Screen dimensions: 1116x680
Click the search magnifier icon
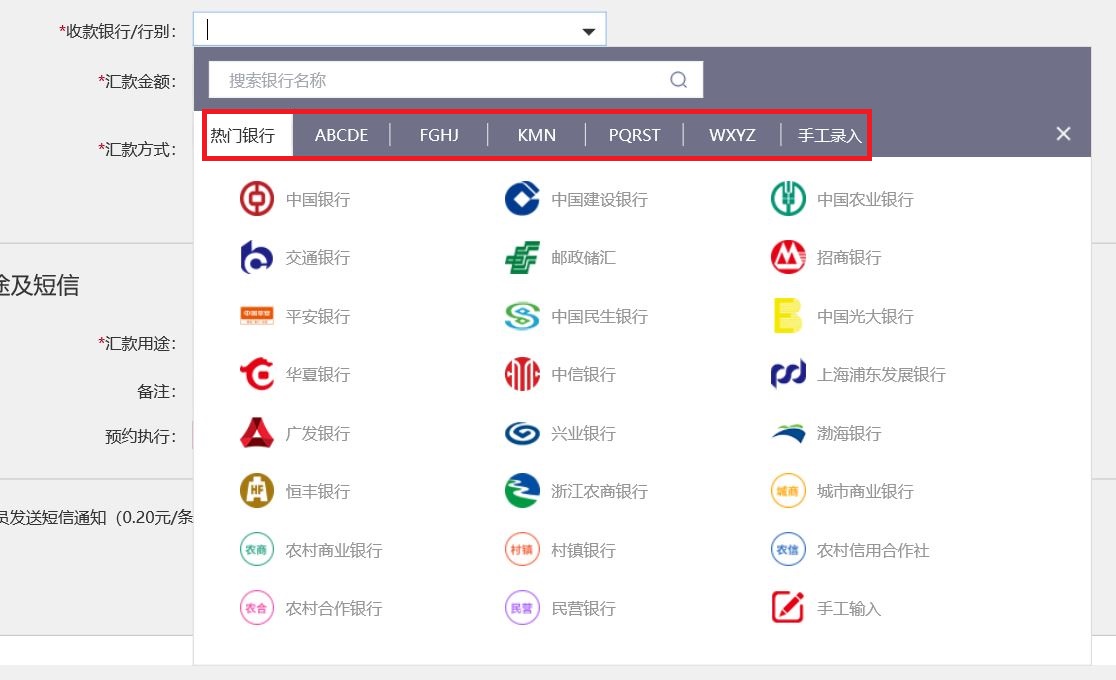tap(679, 80)
